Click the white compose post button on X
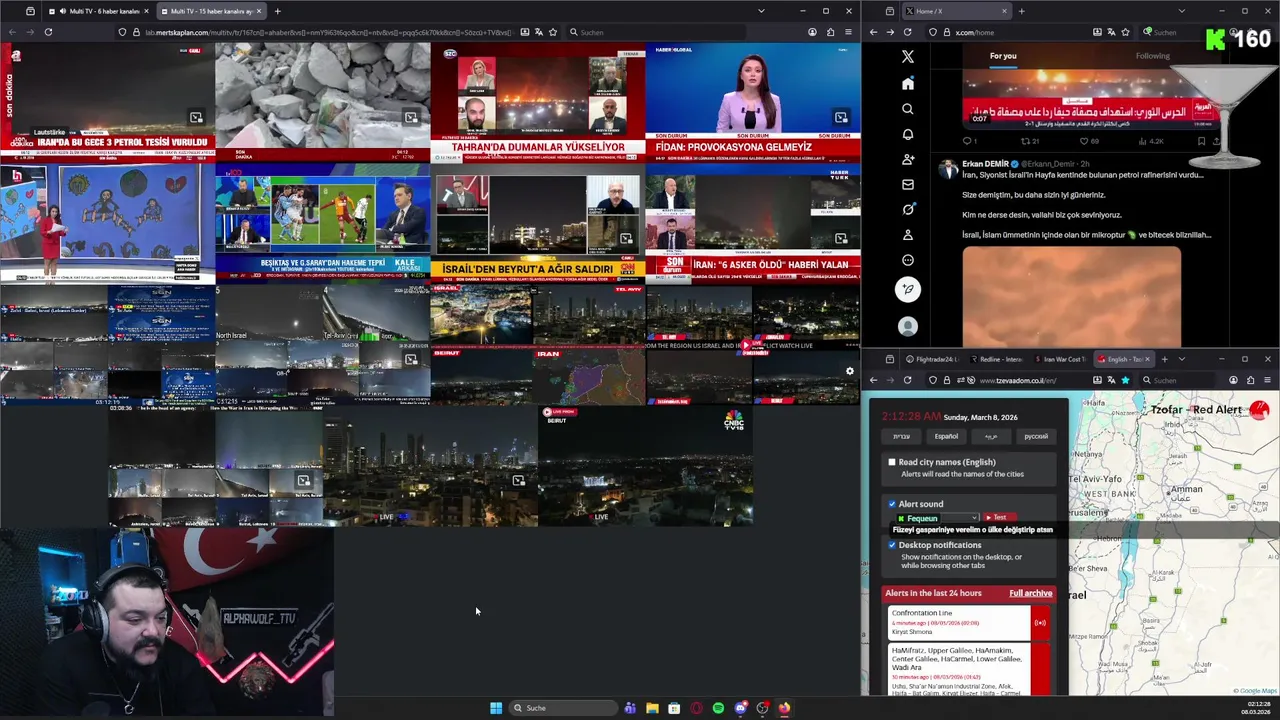The image size is (1280, 720). click(907, 289)
